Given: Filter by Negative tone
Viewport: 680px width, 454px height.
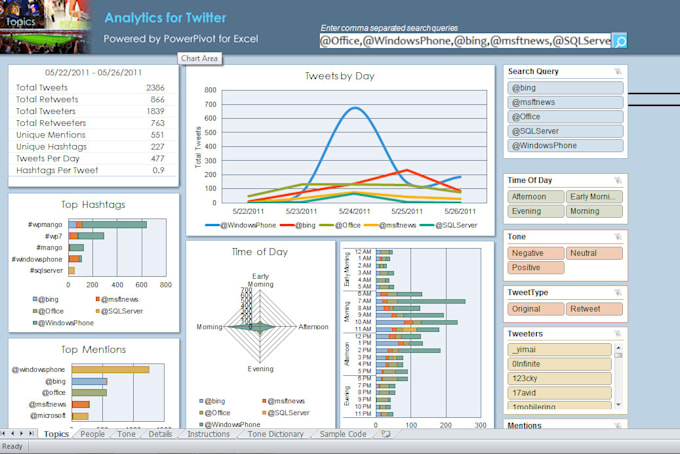Looking at the screenshot, I should coord(536,253).
